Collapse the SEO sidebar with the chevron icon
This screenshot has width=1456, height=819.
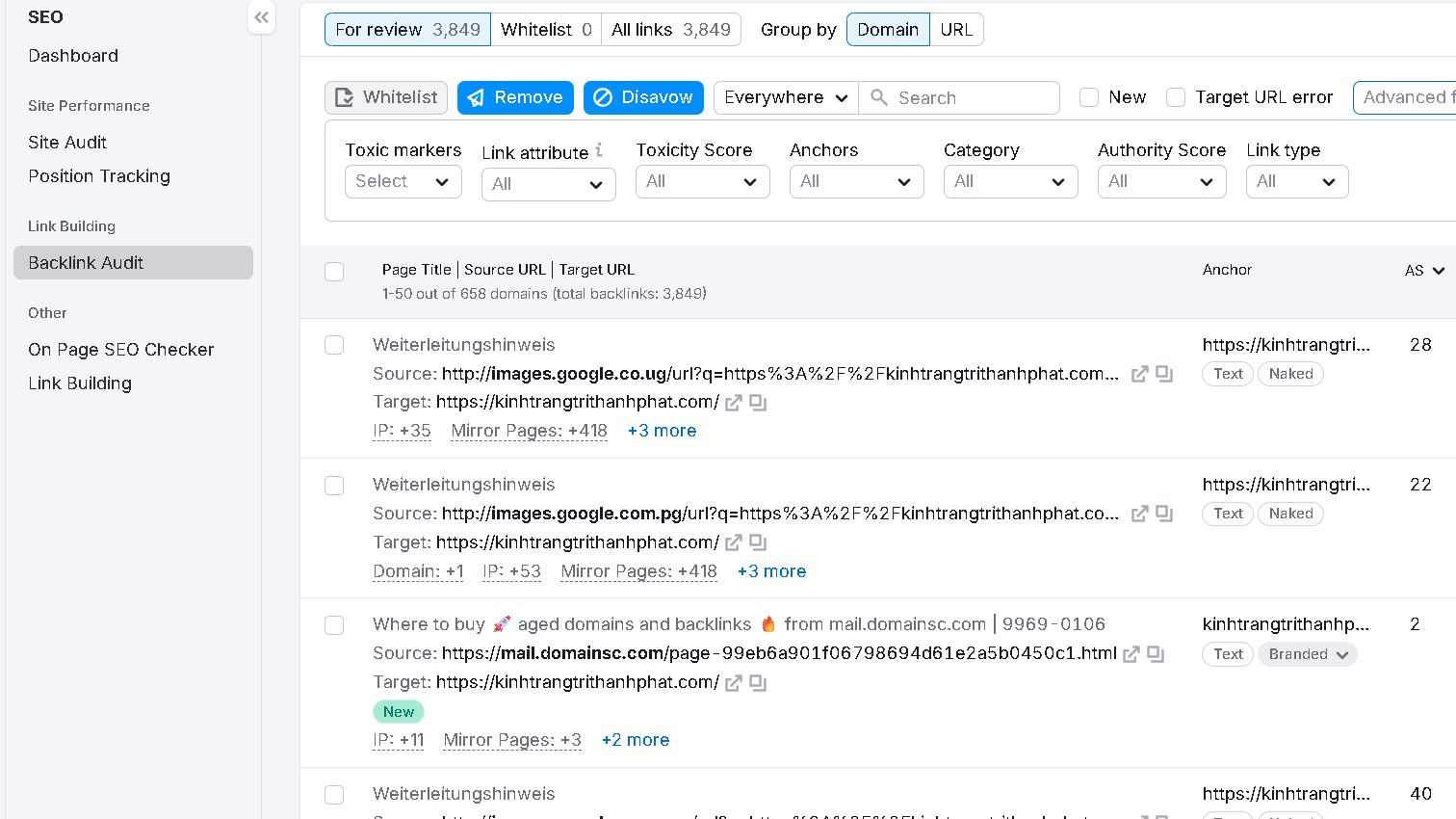[261, 17]
